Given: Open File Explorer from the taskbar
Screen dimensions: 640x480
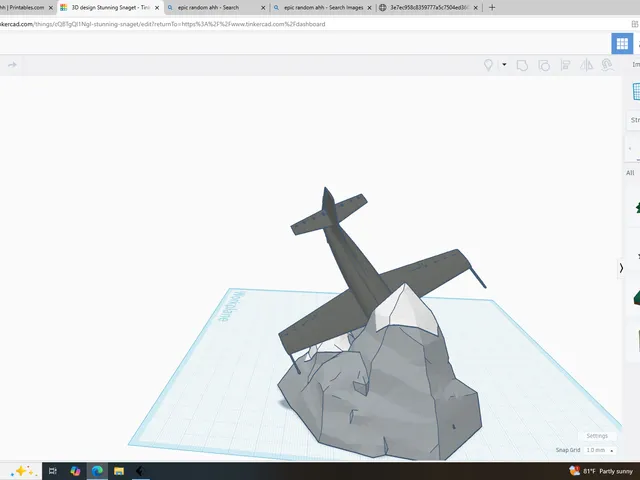Looking at the screenshot, I should (x=119, y=471).
